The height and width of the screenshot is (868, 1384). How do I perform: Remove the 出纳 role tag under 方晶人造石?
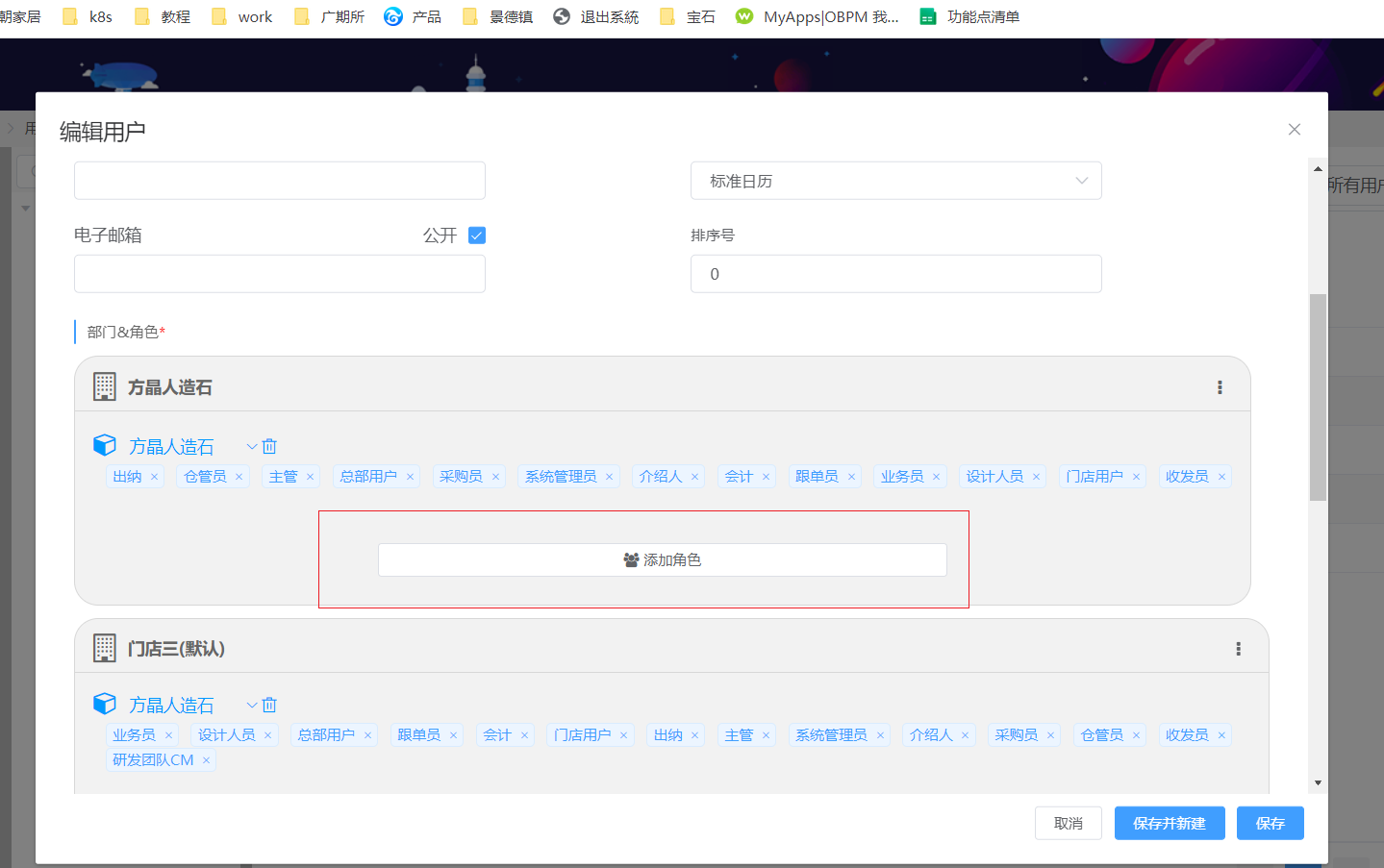pos(154,477)
